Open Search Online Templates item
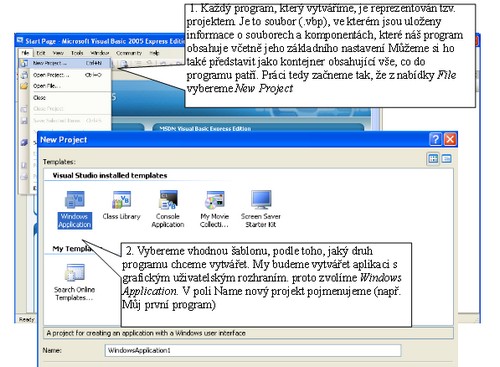500x367 pixels. click(x=75, y=282)
